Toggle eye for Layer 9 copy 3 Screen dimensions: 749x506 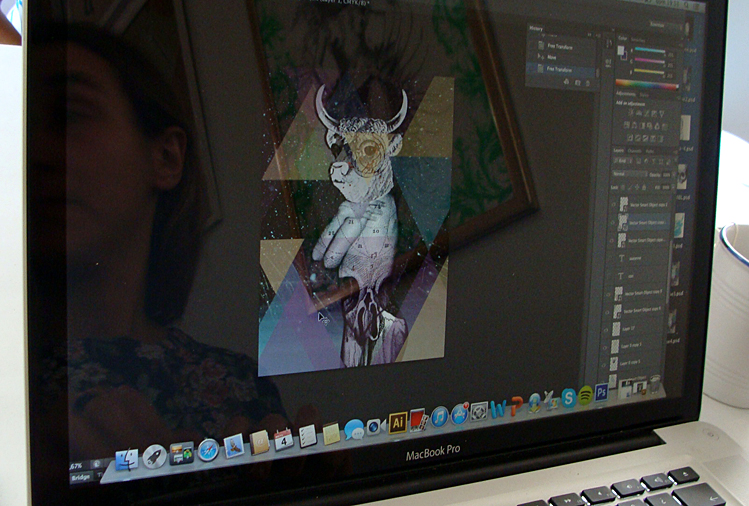[x=606, y=346]
